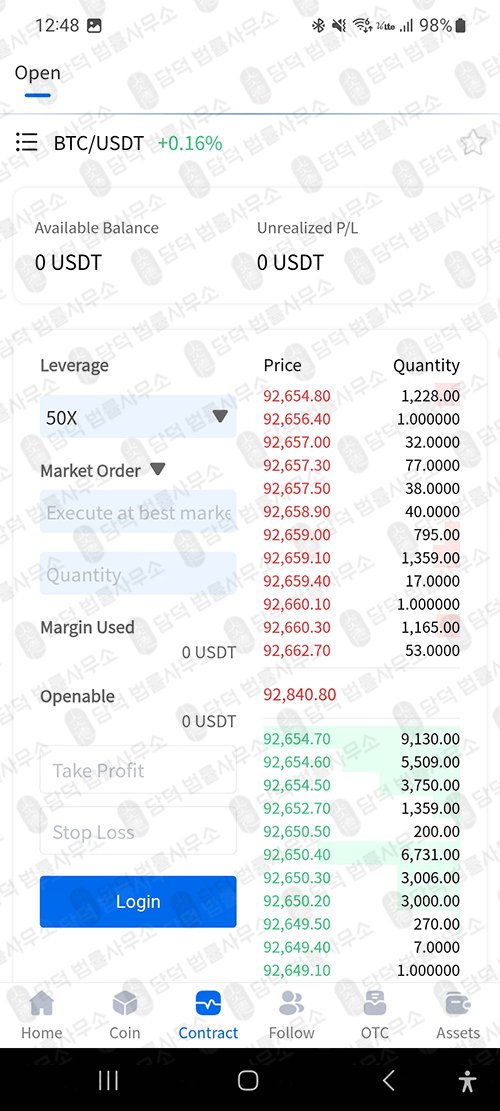The width and height of the screenshot is (500, 1111).
Task: Expand the Market Order type dropdown arrow
Action: (x=158, y=469)
